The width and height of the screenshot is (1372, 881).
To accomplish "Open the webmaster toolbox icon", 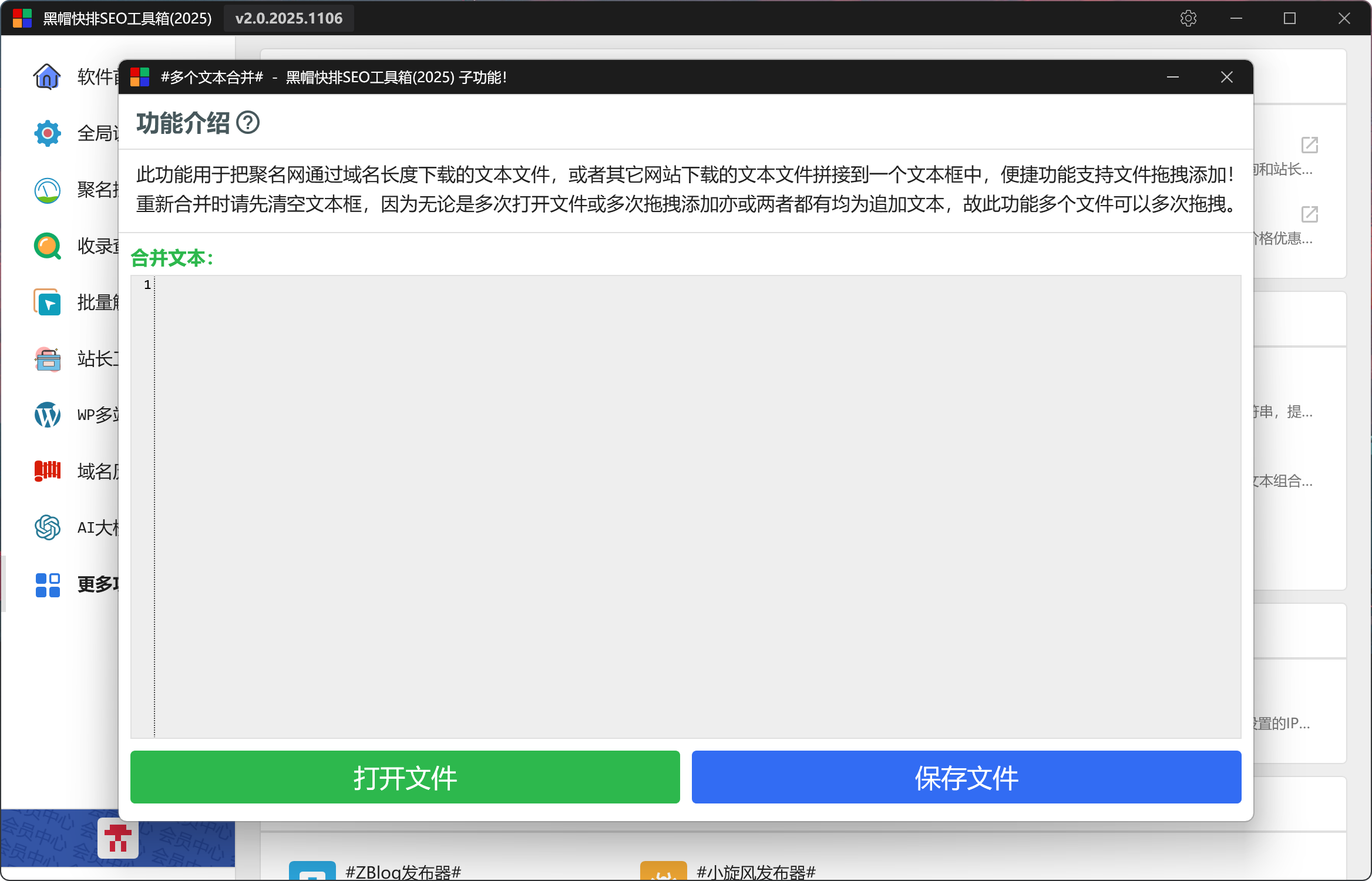I will 47,359.
